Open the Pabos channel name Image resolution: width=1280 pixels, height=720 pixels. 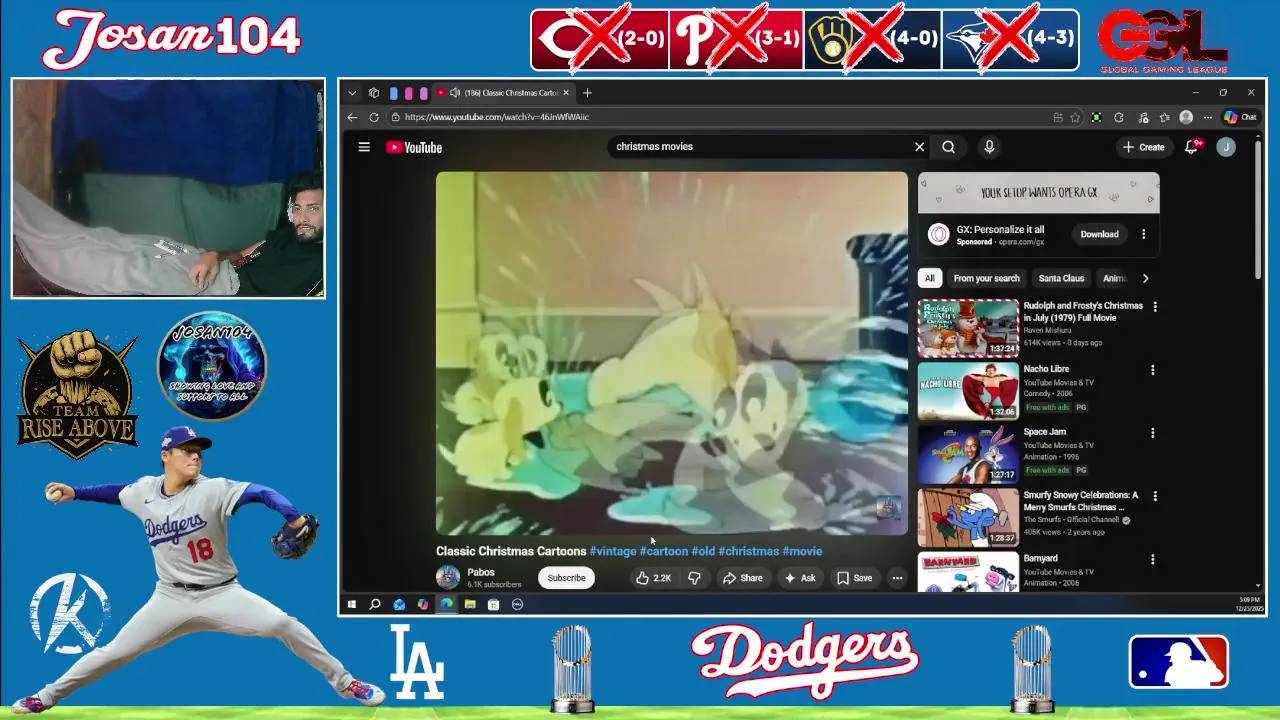(481, 573)
